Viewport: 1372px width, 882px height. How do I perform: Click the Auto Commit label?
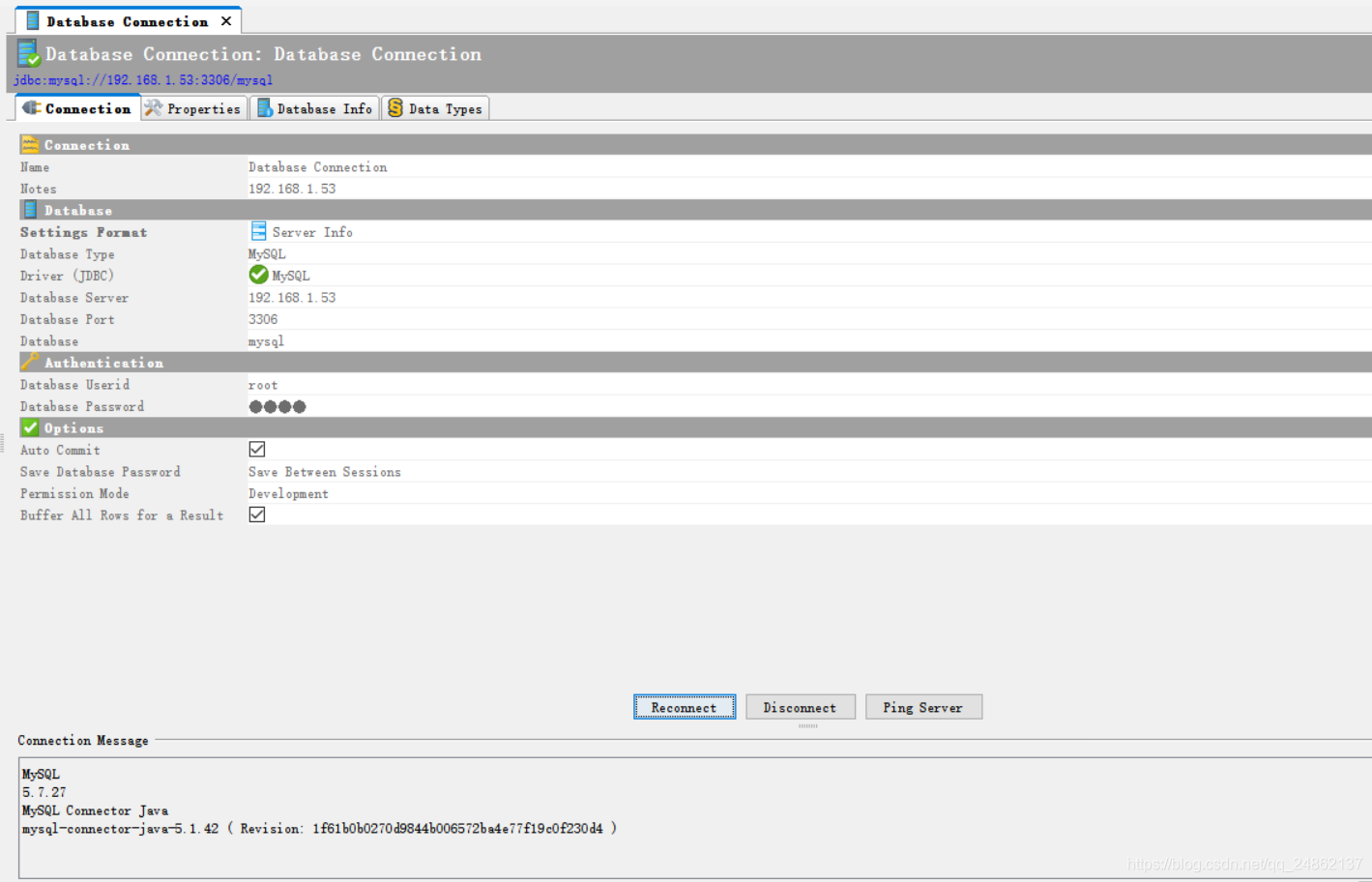click(60, 450)
